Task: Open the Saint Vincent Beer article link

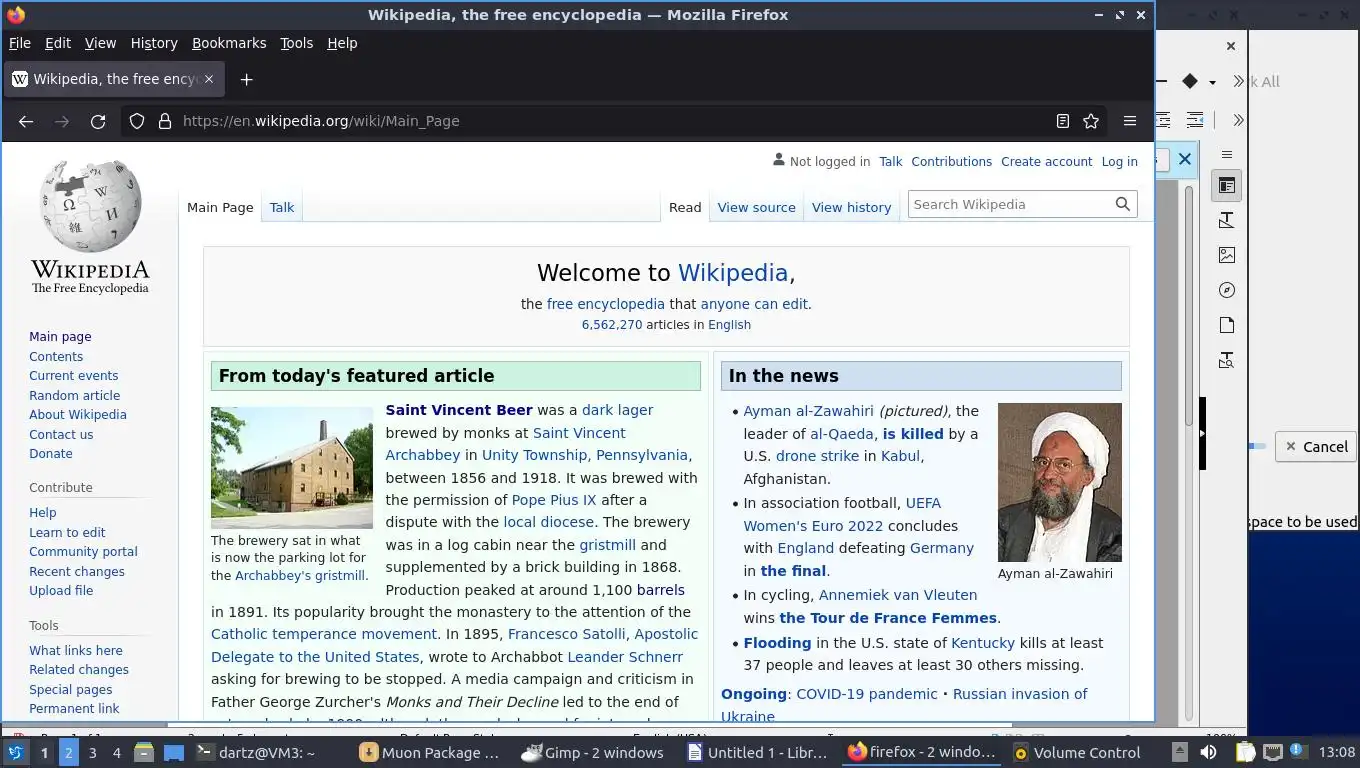Action: (x=459, y=410)
